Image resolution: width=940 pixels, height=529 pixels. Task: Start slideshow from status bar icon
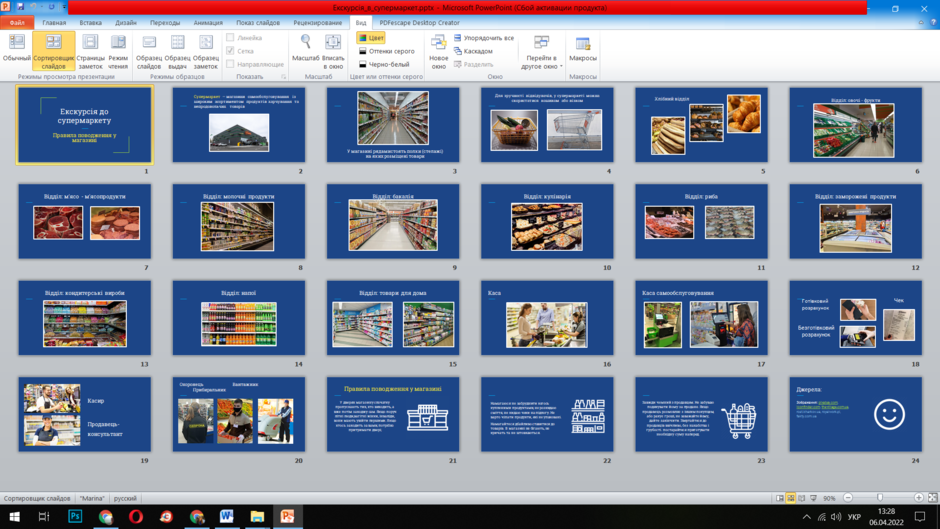pos(814,498)
